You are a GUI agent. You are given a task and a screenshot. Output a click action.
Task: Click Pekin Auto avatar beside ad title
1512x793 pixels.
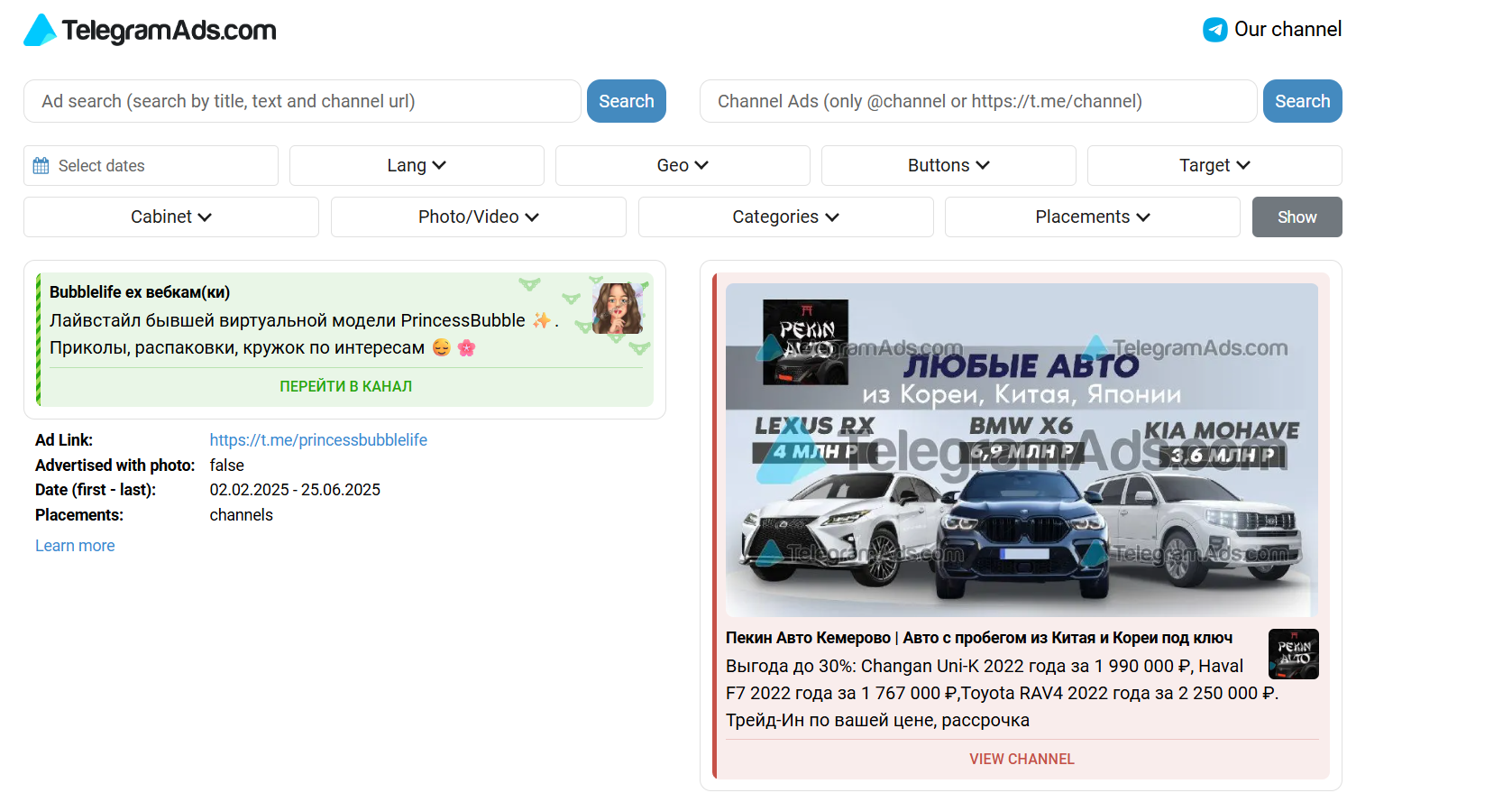1294,654
